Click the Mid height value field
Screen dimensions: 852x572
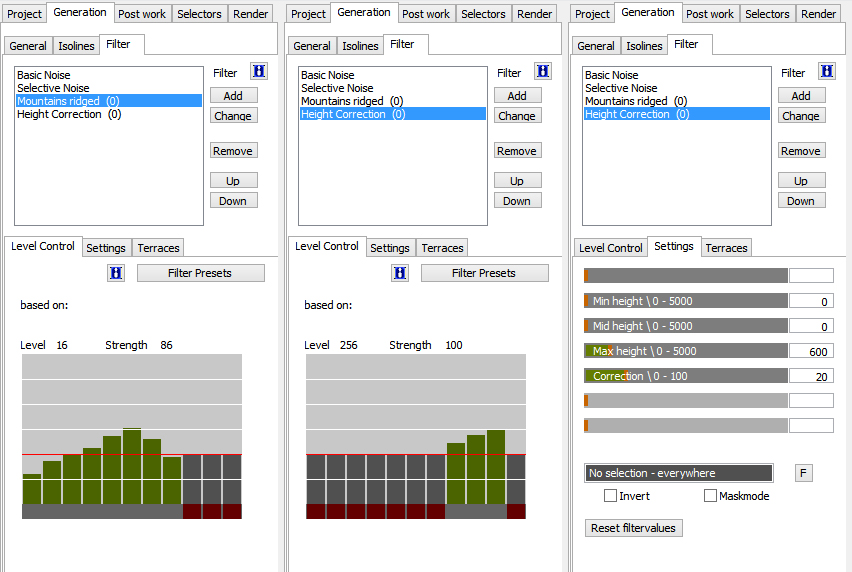811,326
